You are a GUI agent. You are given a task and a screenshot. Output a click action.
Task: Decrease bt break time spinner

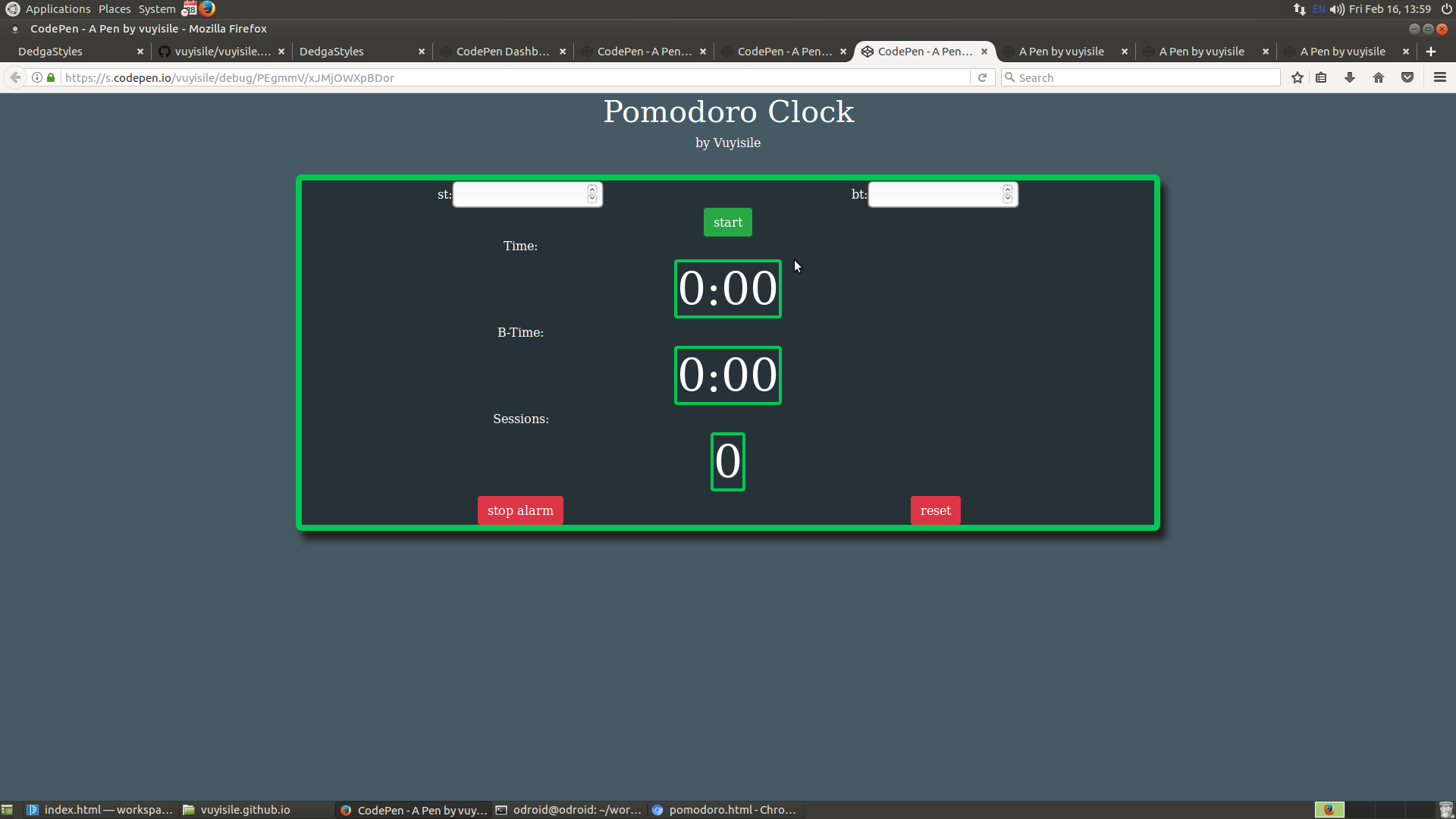(1008, 199)
